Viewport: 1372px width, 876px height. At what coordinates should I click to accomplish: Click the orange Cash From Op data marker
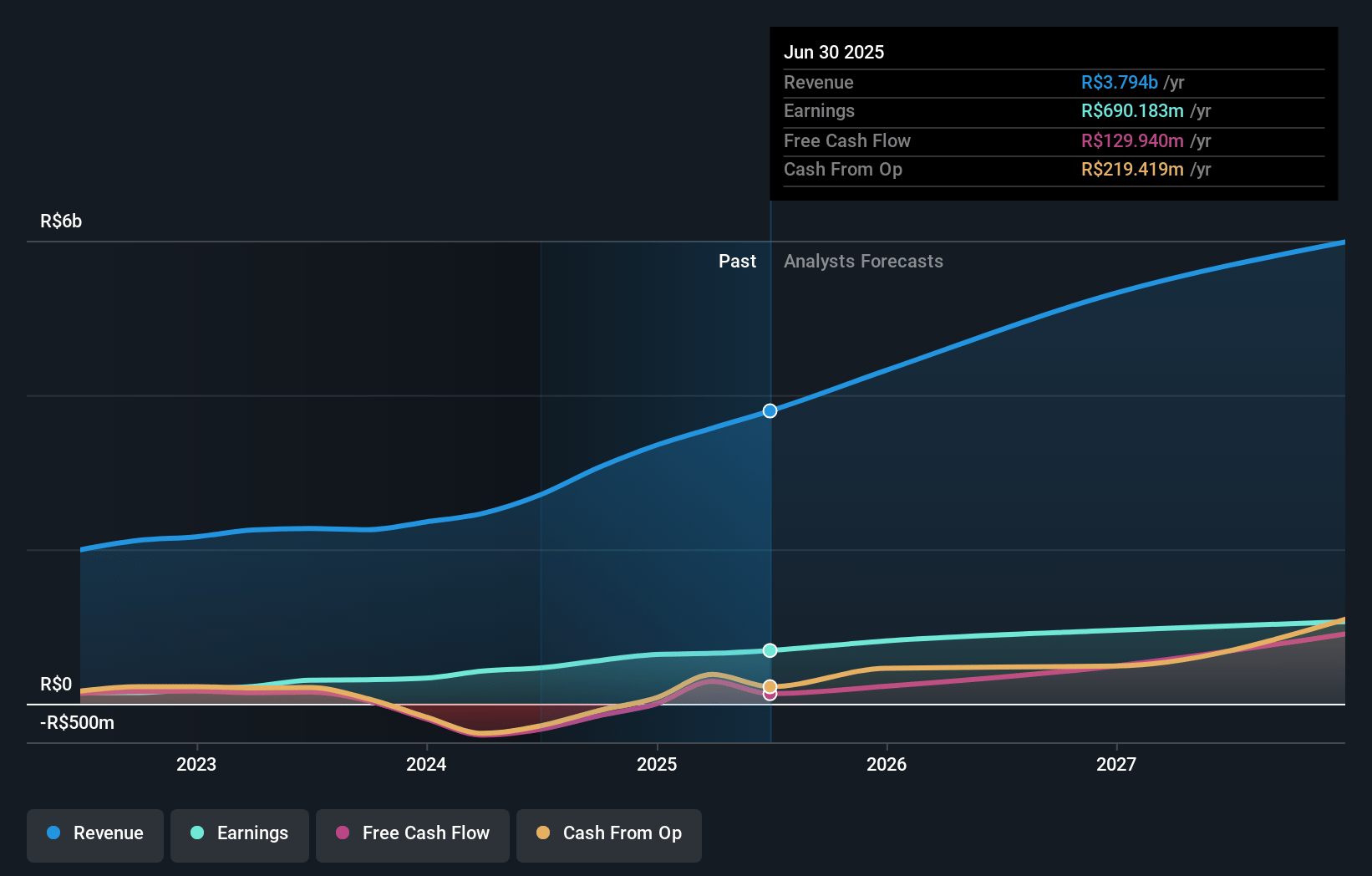(770, 686)
